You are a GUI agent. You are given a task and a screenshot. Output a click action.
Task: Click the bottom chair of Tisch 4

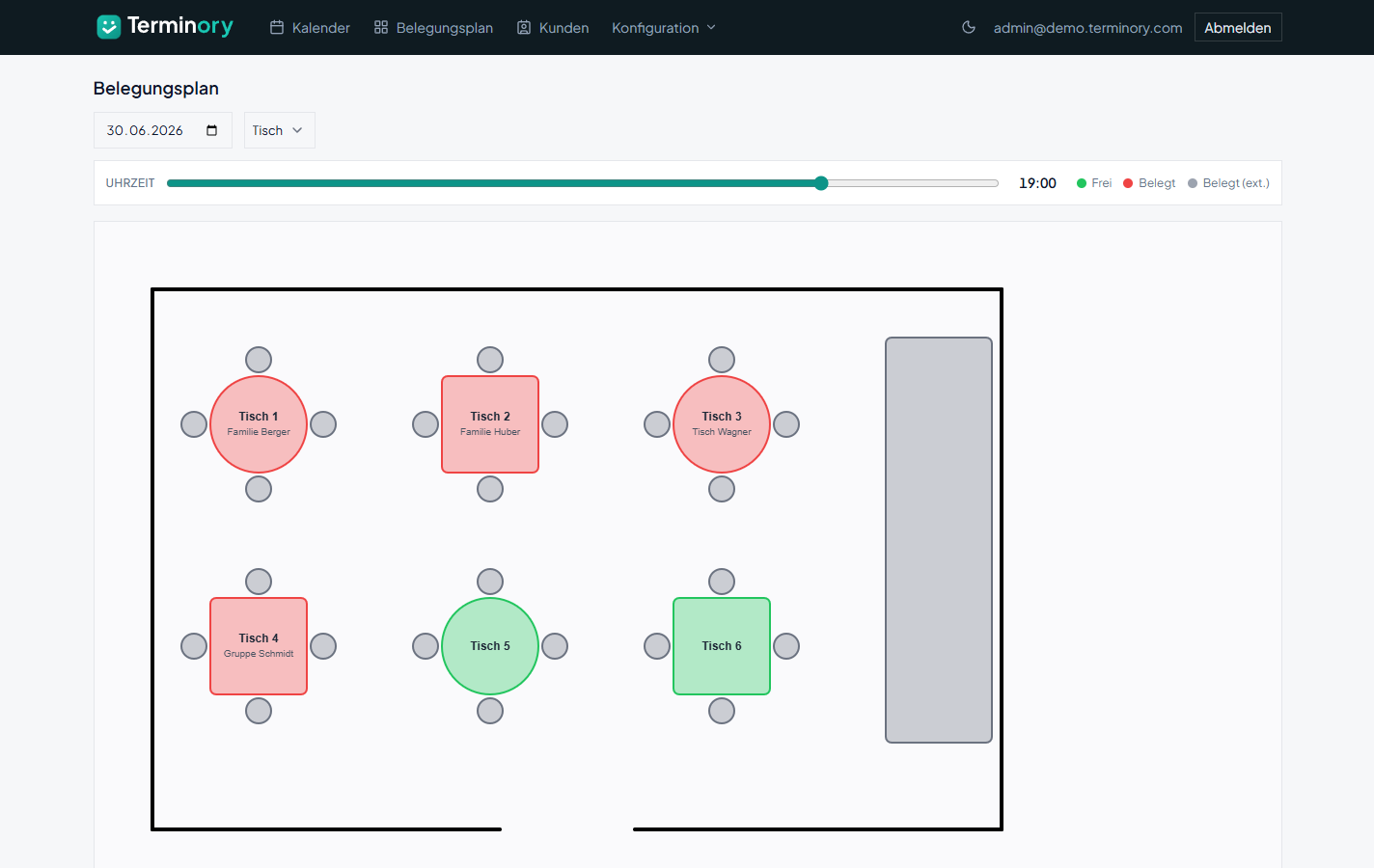259,711
